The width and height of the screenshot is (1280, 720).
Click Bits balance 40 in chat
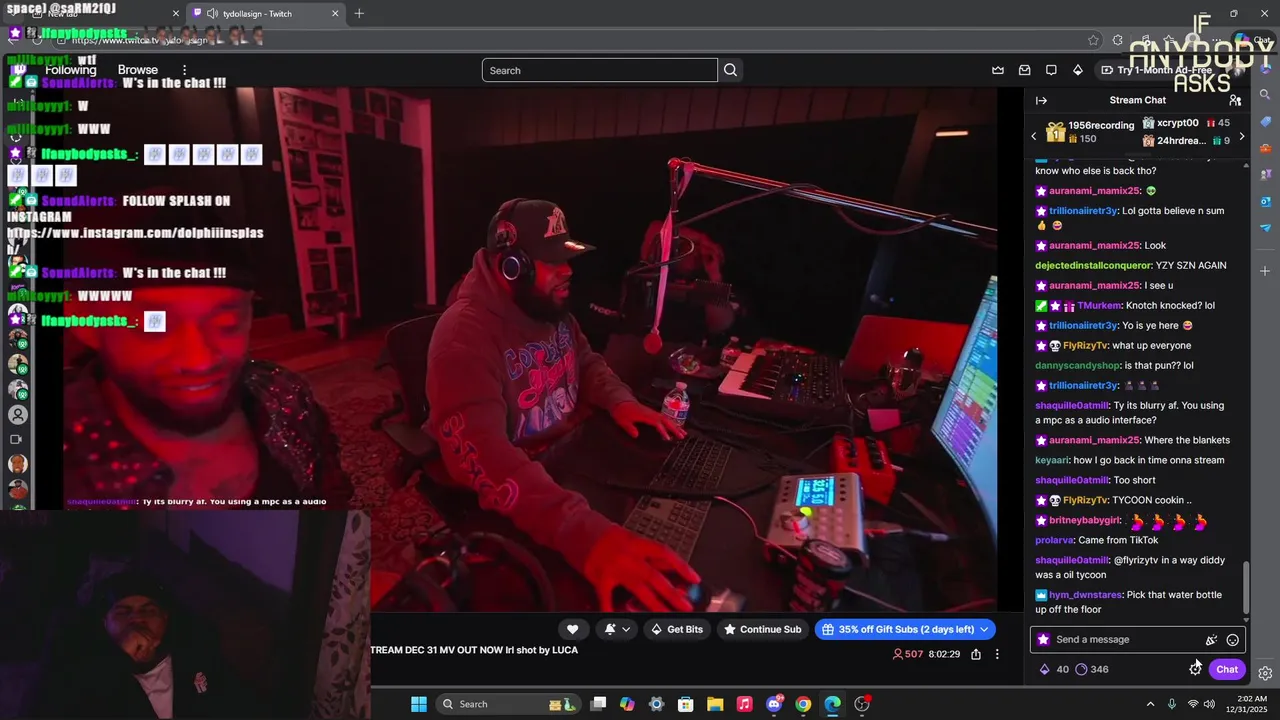(x=1054, y=669)
